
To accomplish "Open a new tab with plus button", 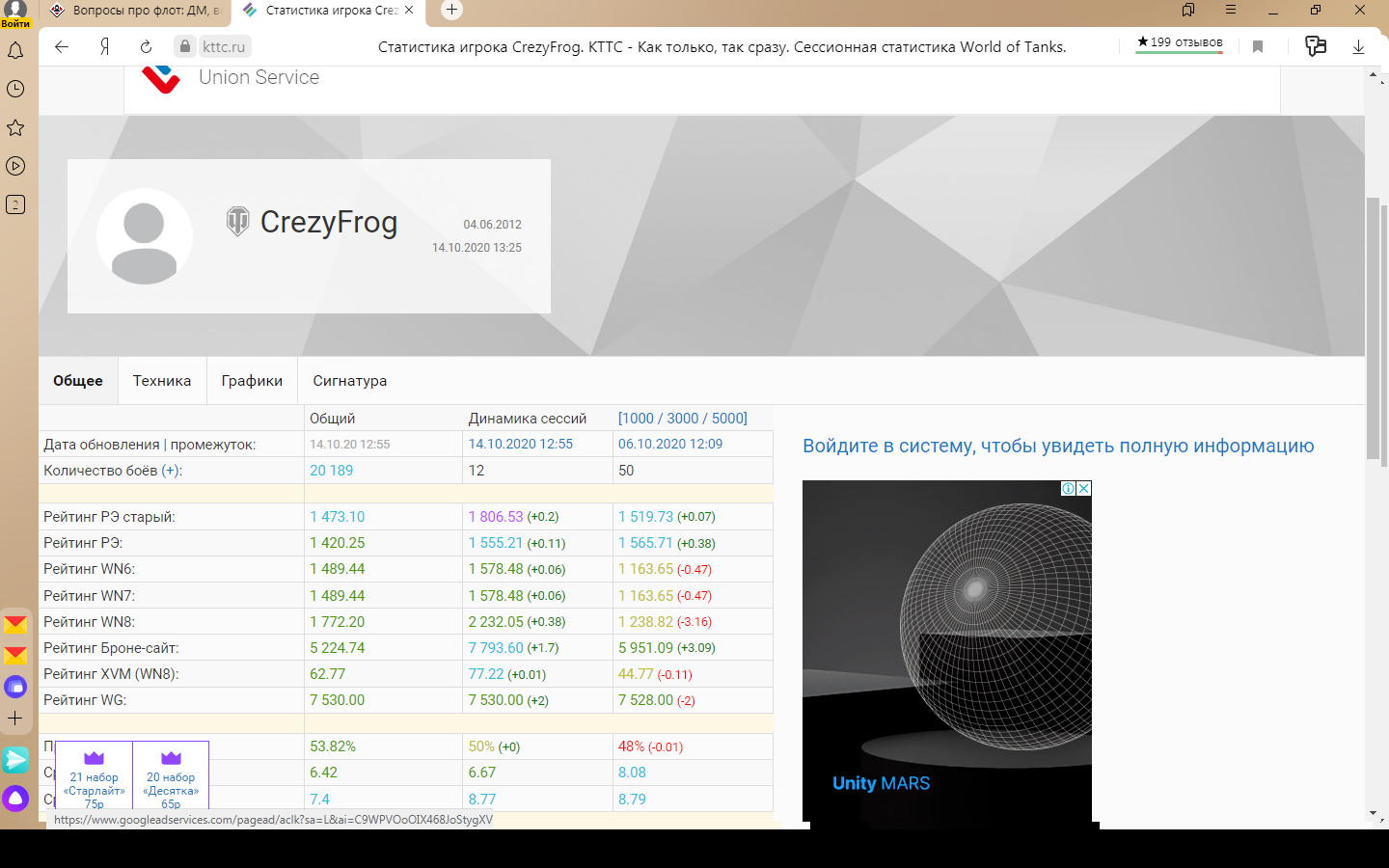I will [451, 10].
